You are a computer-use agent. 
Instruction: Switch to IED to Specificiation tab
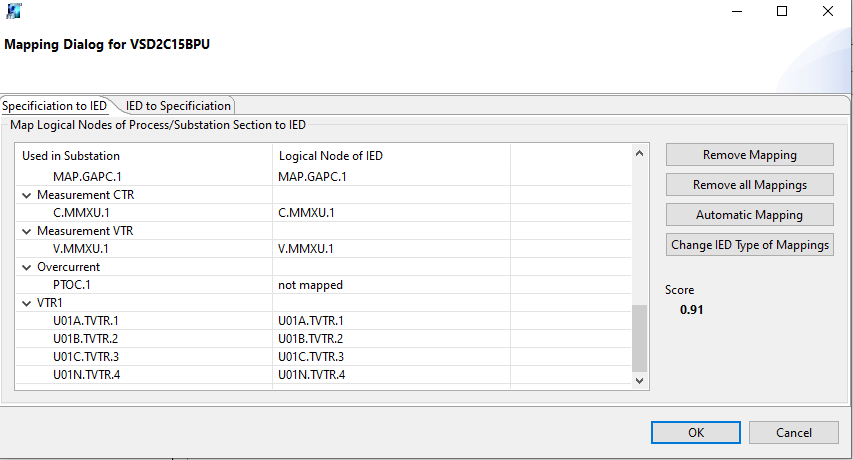point(178,105)
